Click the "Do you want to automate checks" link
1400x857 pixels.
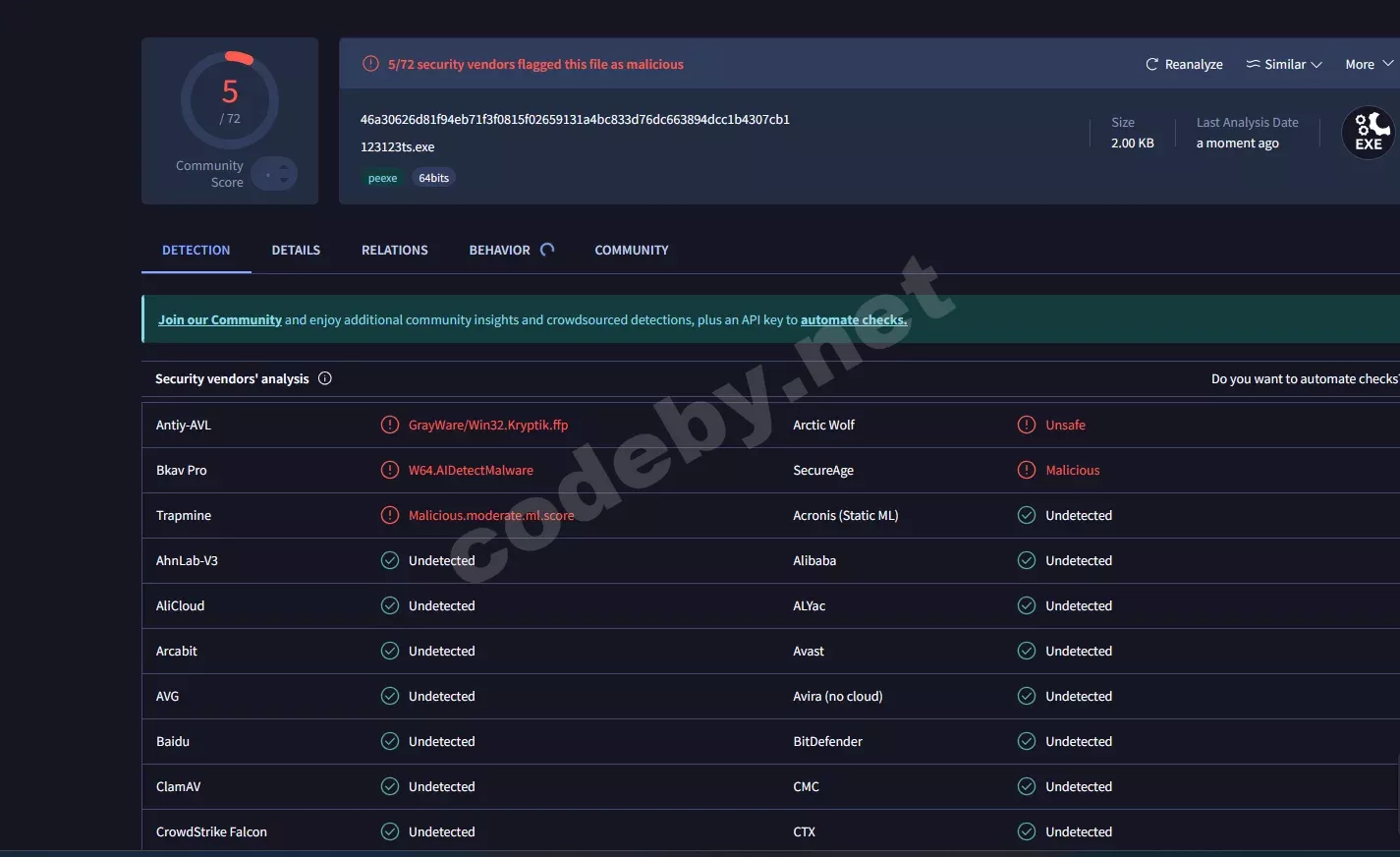[1305, 378]
